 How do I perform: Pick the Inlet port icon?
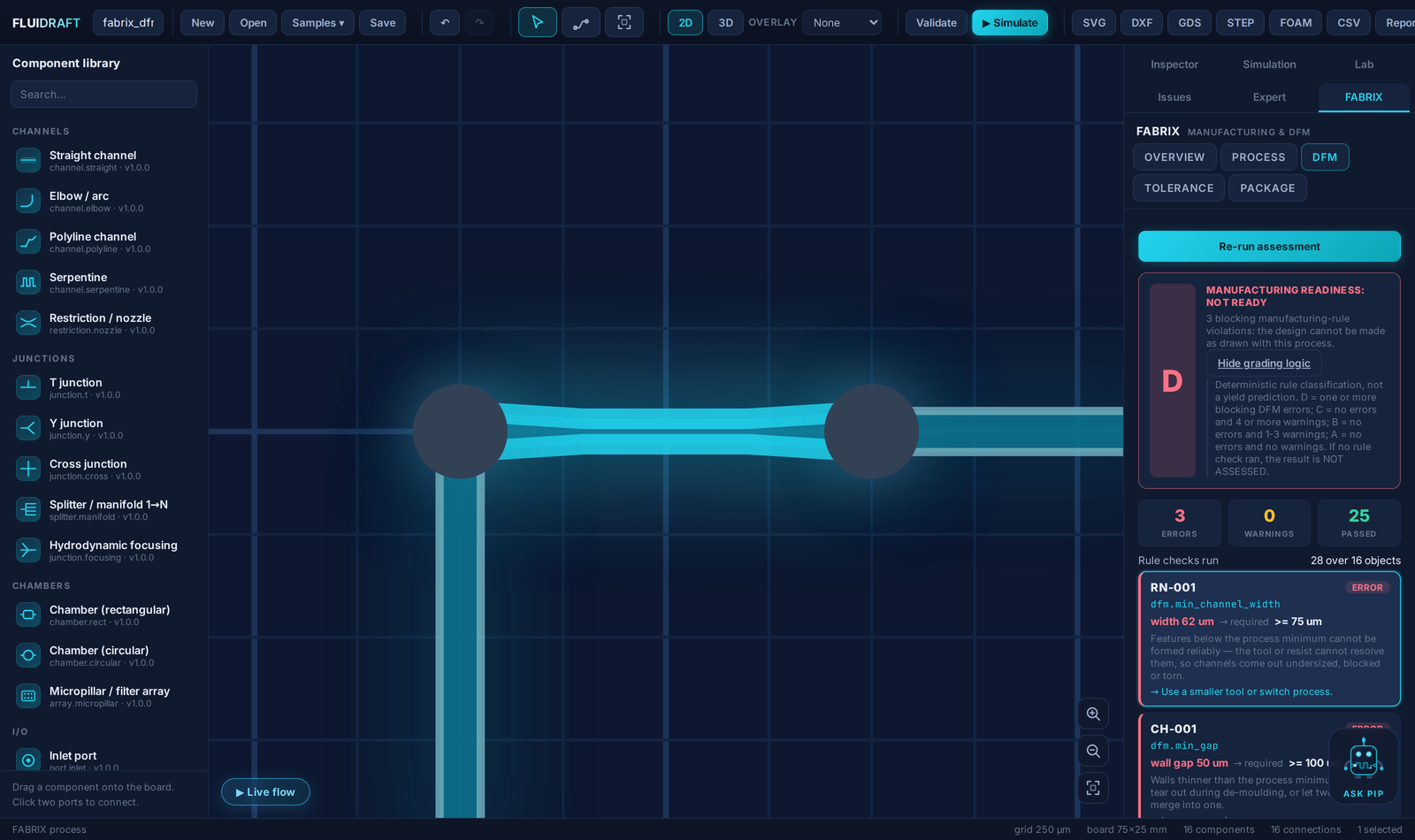point(28,760)
